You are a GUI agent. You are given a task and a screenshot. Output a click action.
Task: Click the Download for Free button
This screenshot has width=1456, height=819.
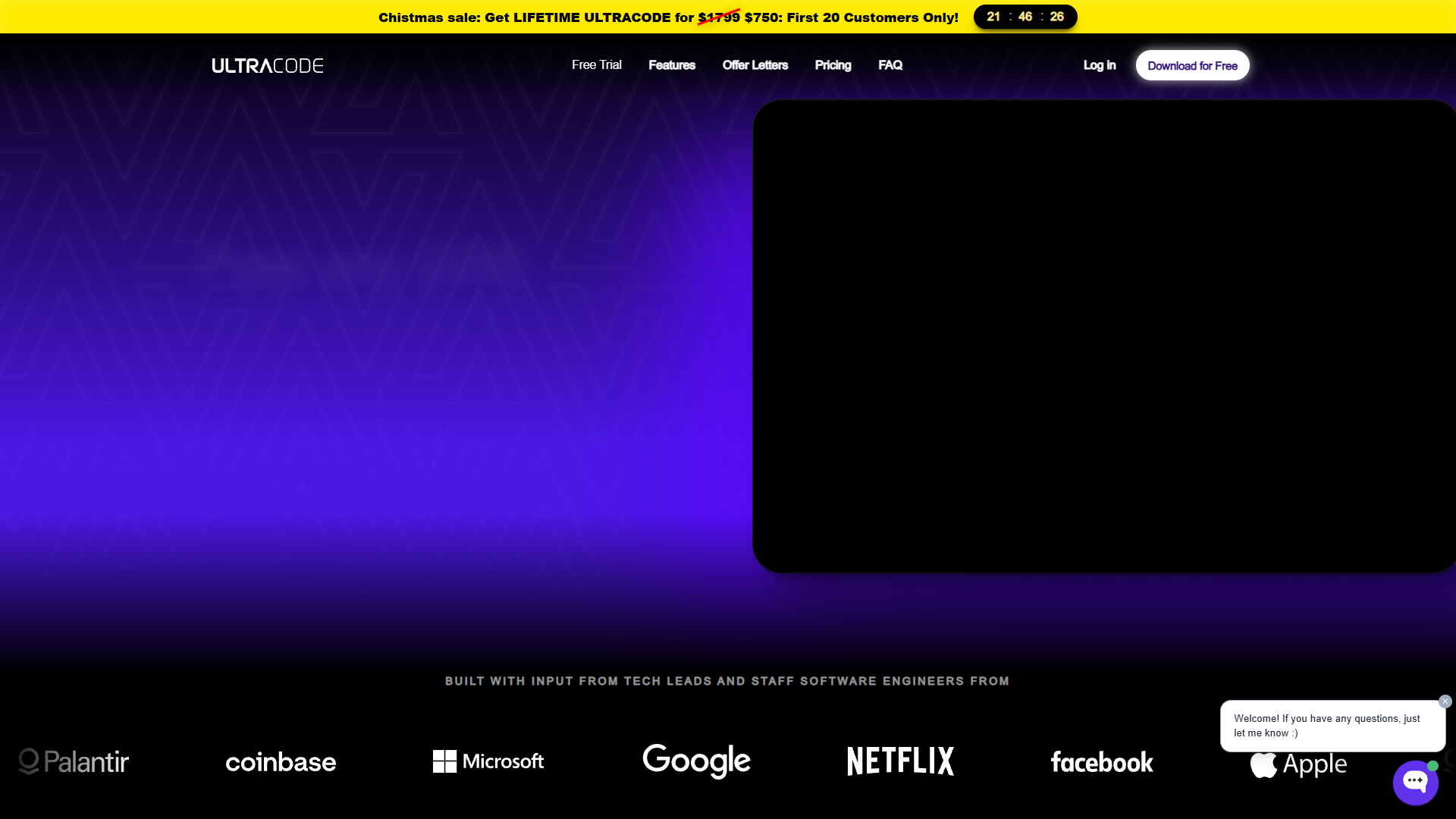pyautogui.click(x=1192, y=66)
